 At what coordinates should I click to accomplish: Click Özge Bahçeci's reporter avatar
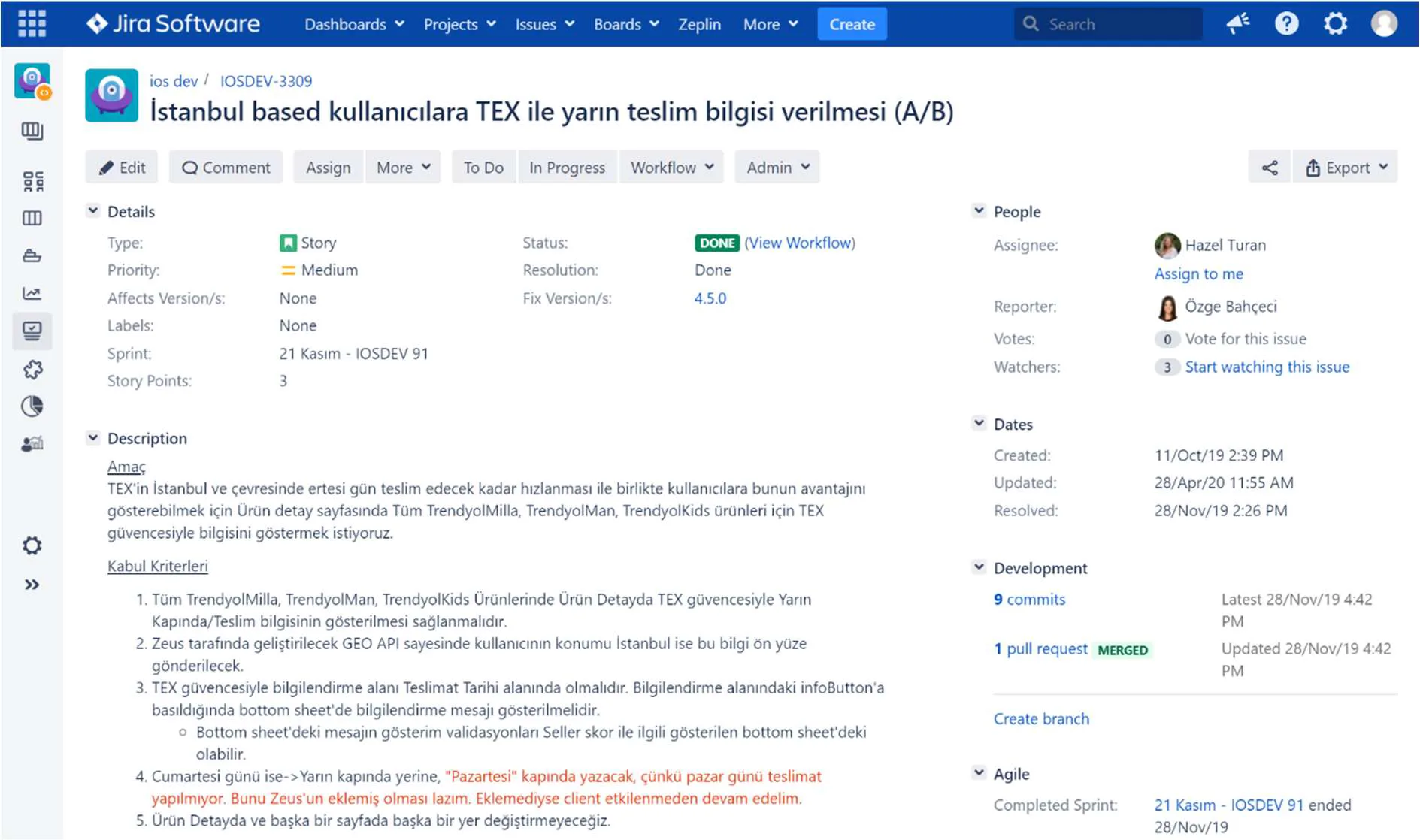[1167, 307]
